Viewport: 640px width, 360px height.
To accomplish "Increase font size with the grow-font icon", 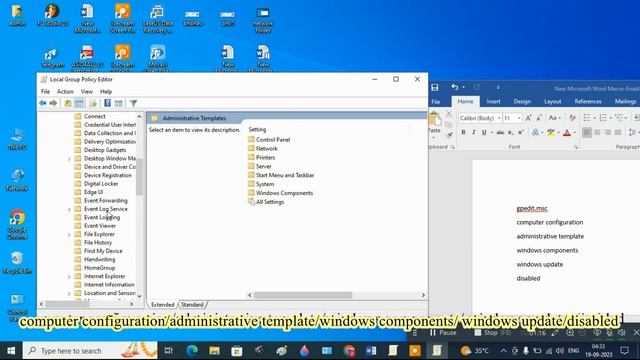I will click(528, 118).
